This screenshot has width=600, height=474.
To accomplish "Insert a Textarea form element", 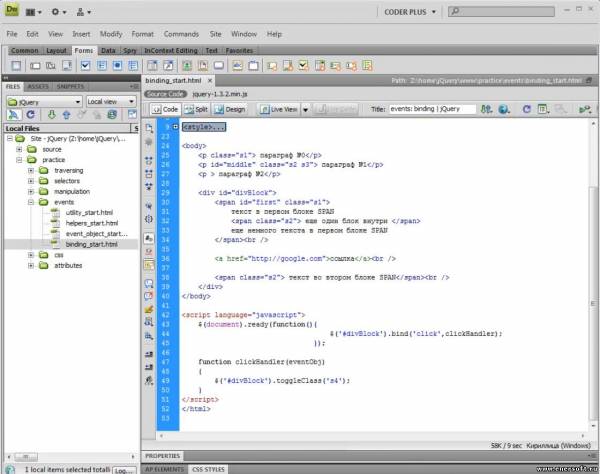I will (x=67, y=66).
